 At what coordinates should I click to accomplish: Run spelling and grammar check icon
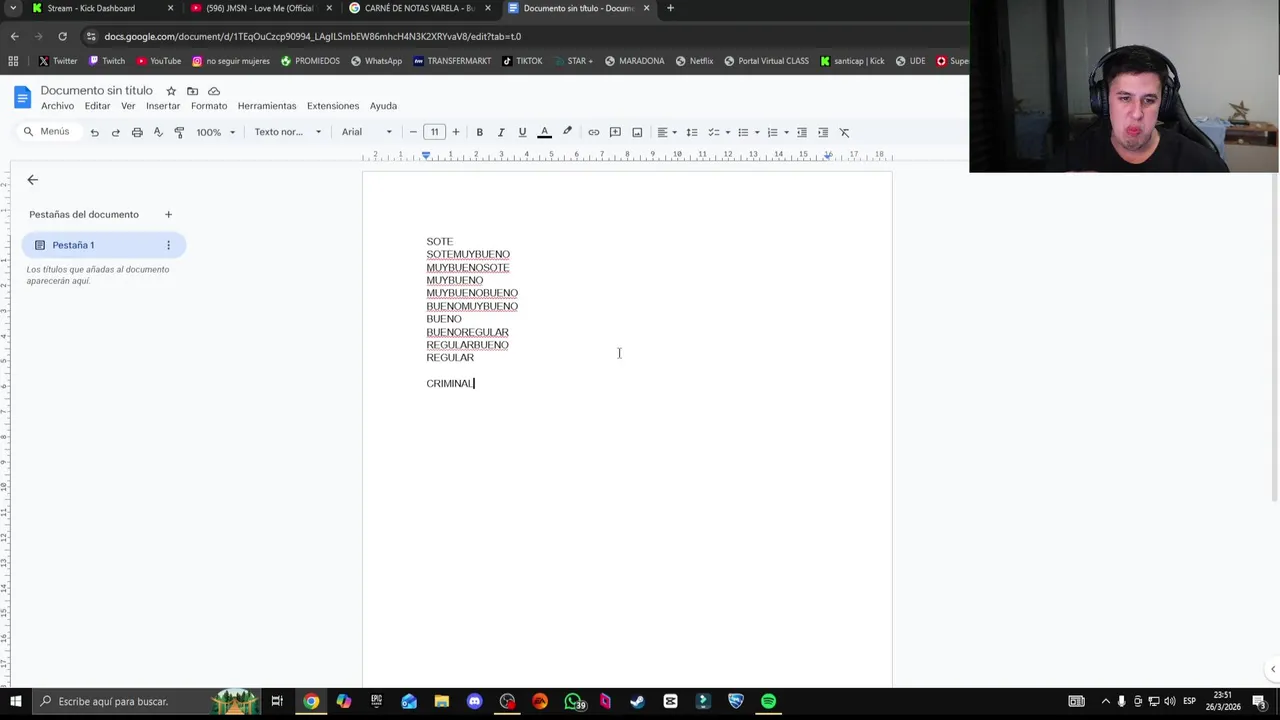(158, 132)
